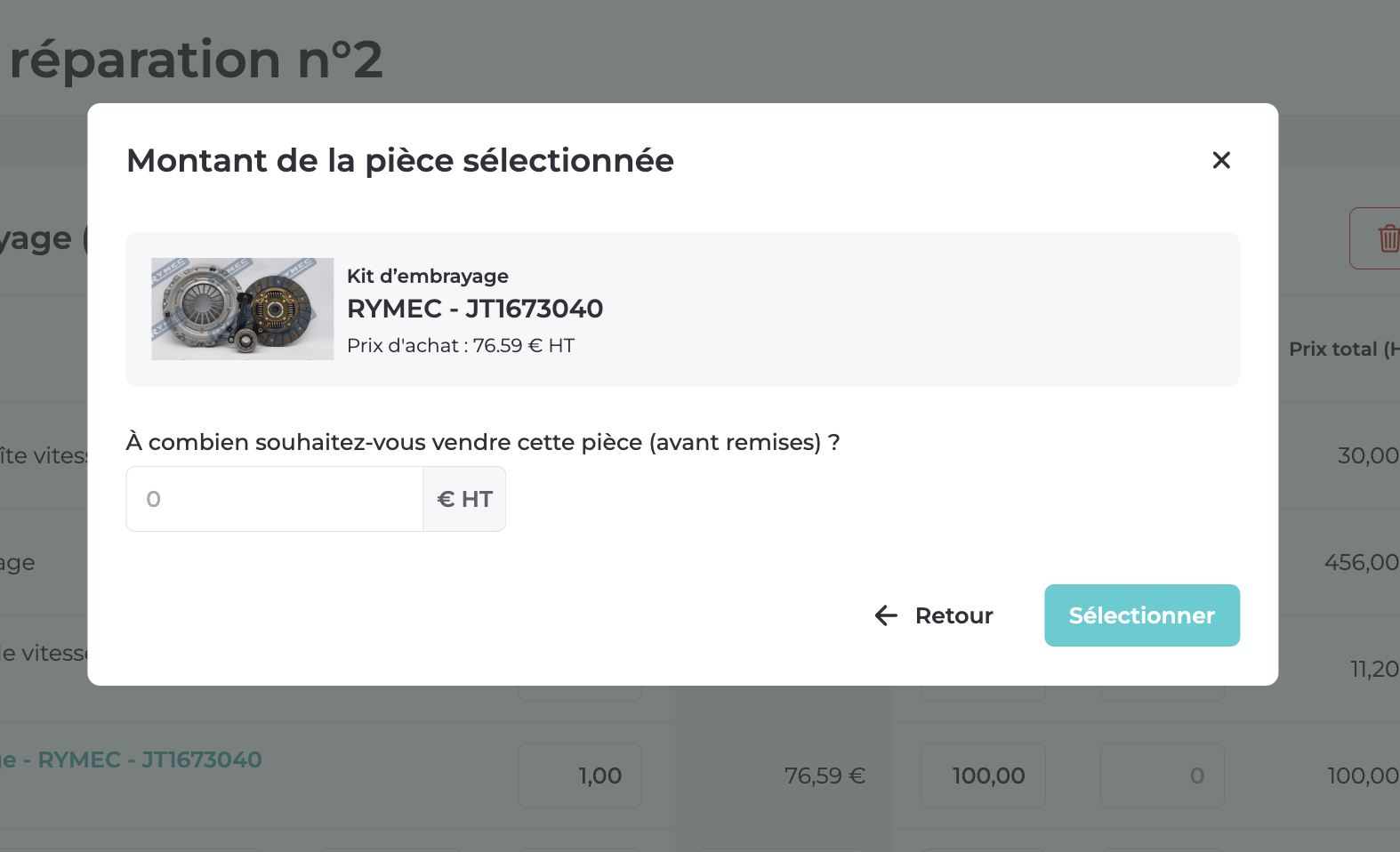Click the réparation n°2 page heading

click(x=196, y=60)
